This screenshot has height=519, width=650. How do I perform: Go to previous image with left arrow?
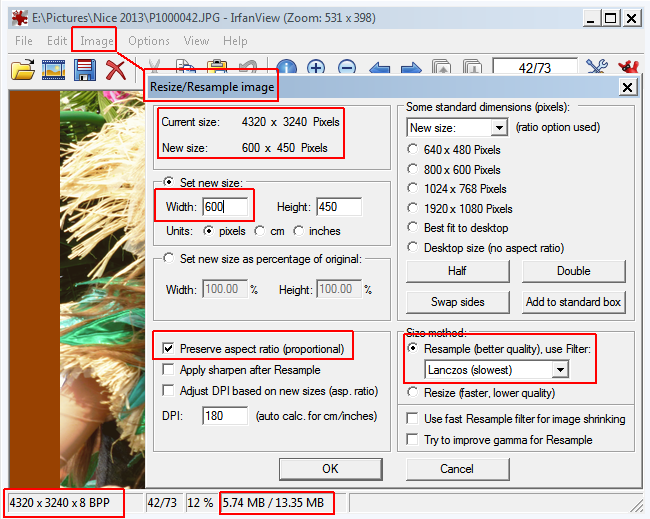point(380,69)
